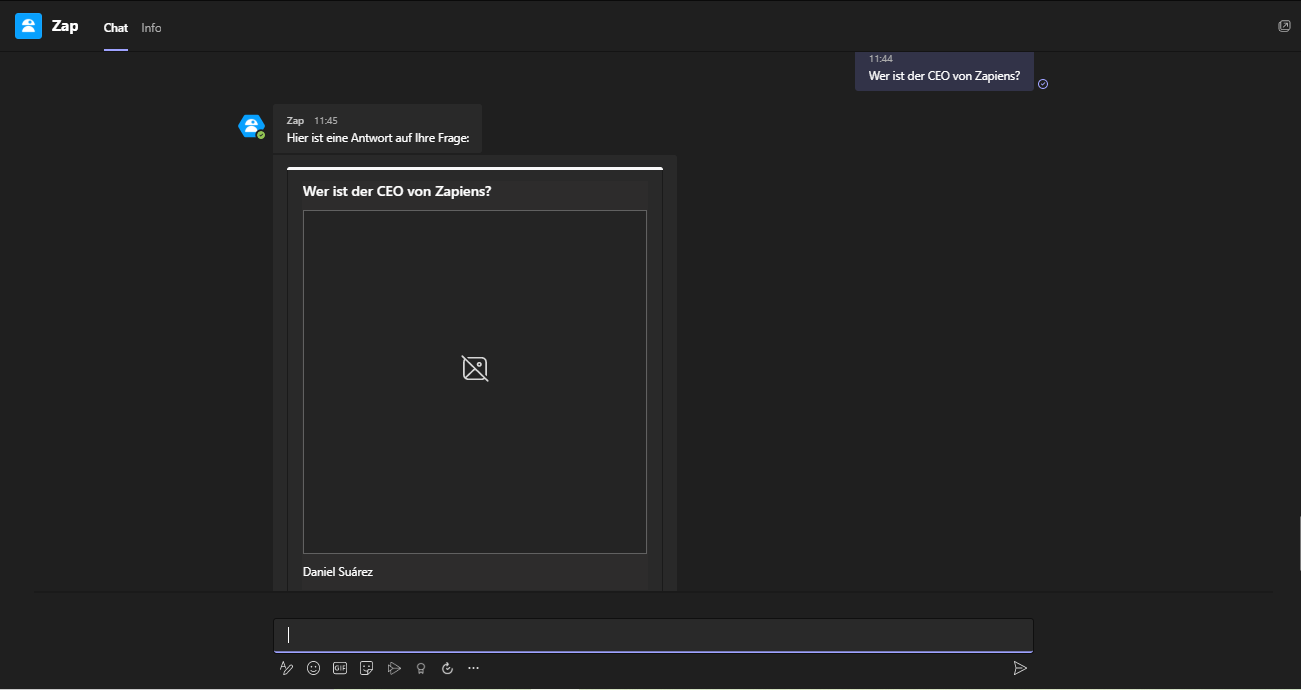The height and width of the screenshot is (690, 1301).
Task: Open the Sticker picker
Action: tap(367, 668)
